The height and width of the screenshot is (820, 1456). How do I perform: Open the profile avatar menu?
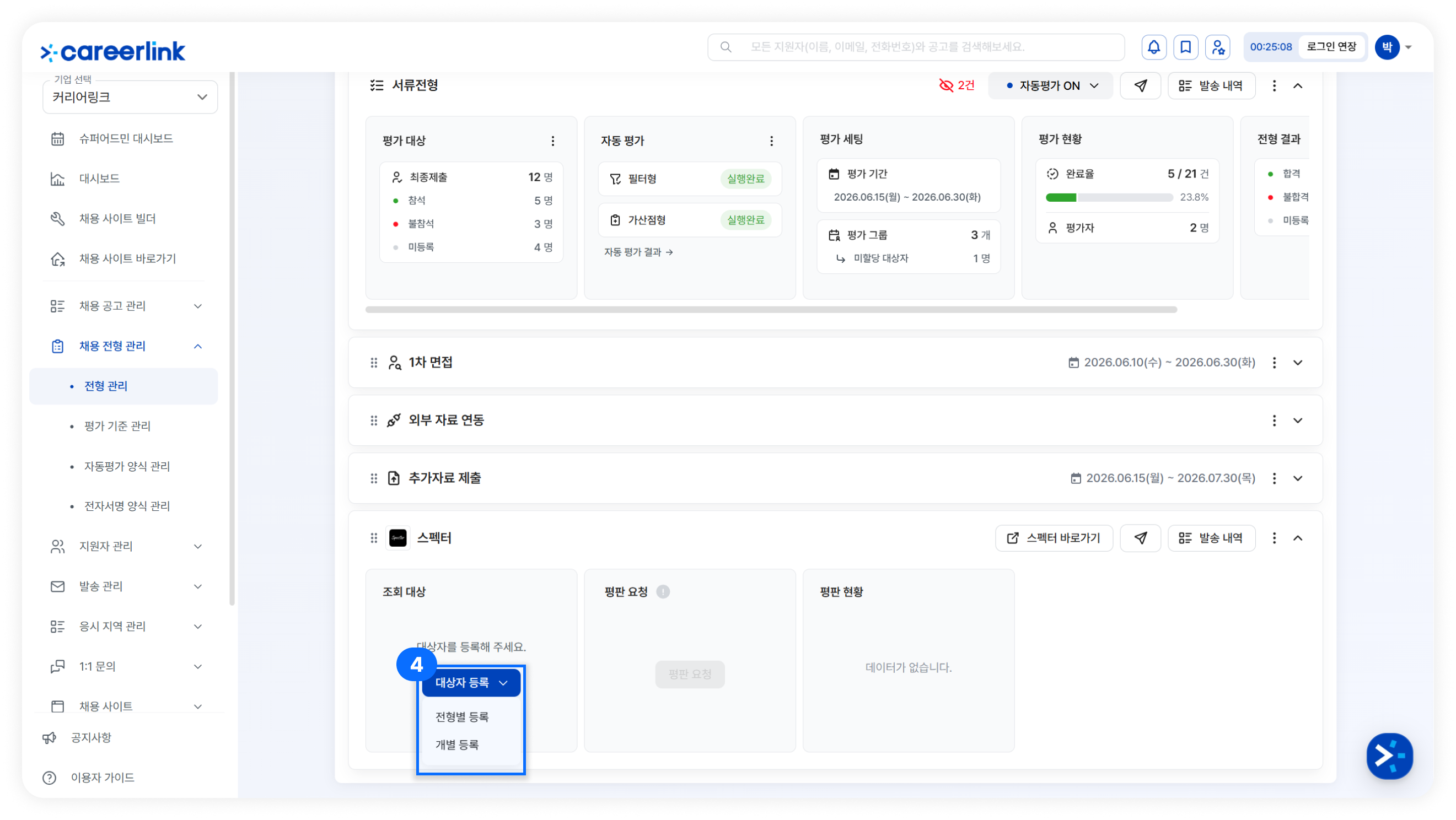[x=1393, y=47]
